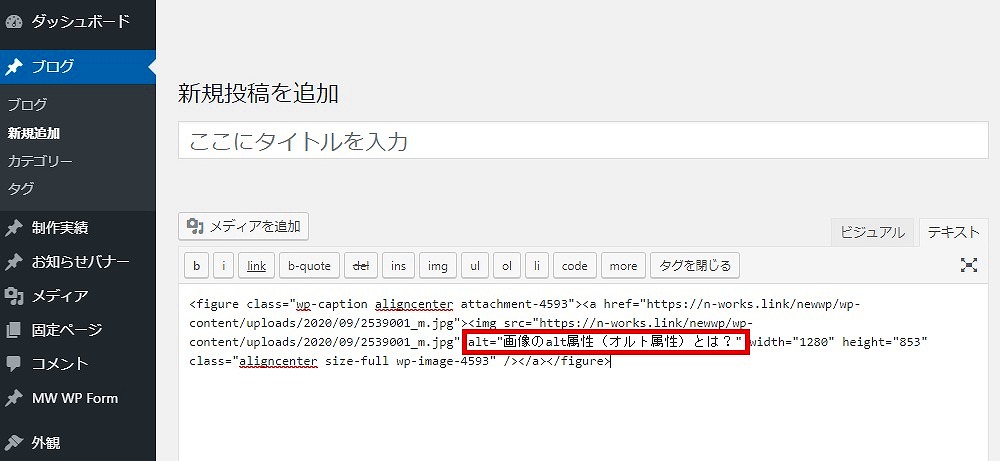Click the pin icon beside MW WP Form

click(x=13, y=399)
